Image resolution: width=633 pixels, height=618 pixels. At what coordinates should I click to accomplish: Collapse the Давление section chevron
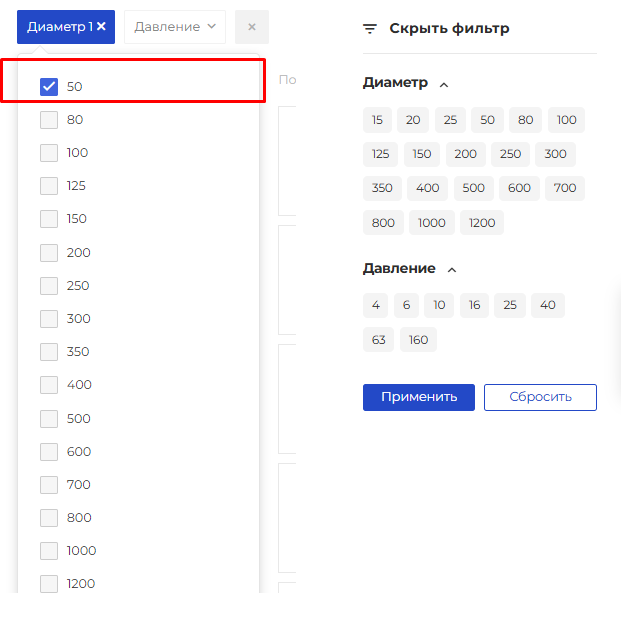pyautogui.click(x=451, y=270)
